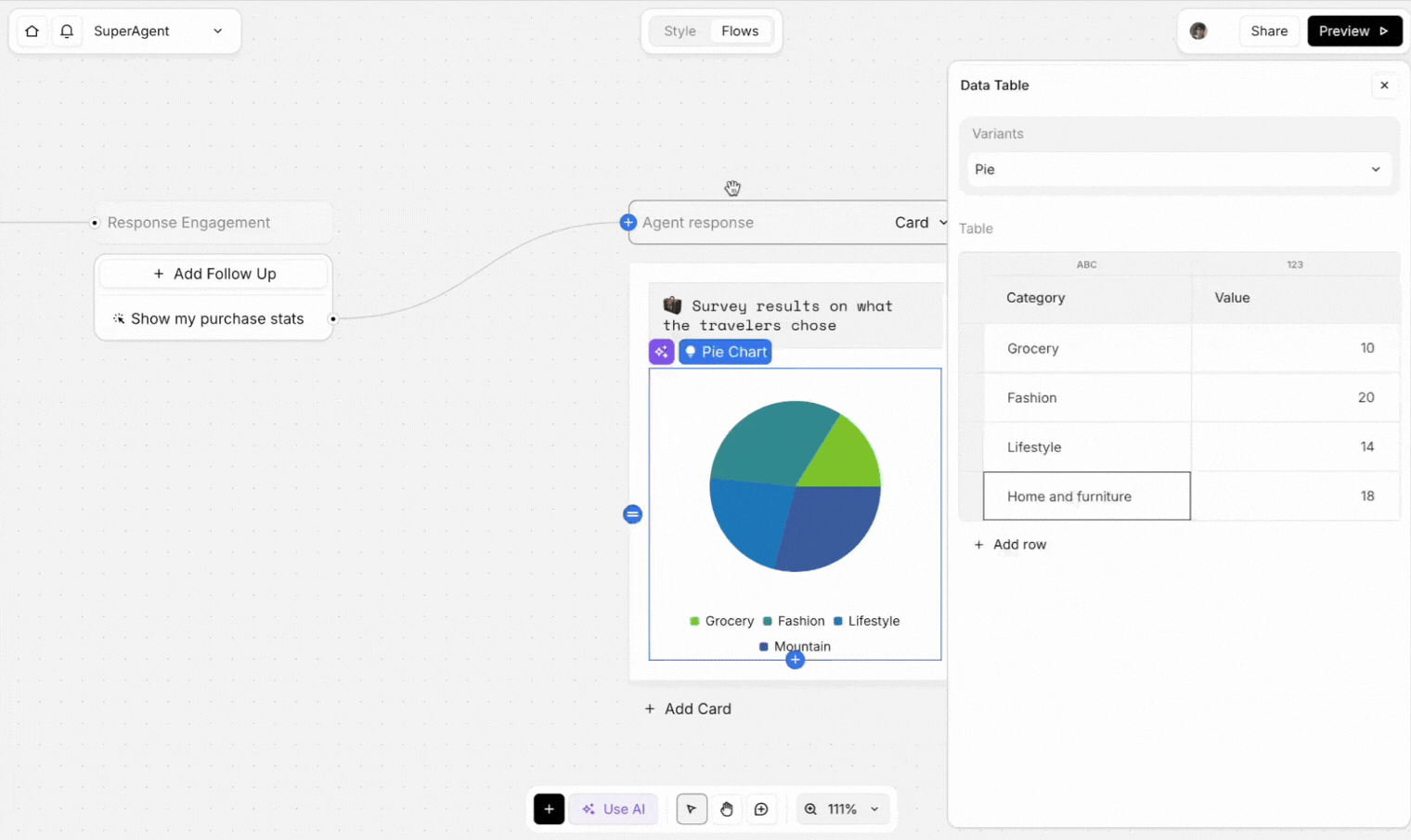This screenshot has width=1411, height=840.
Task: Click Add Card below the chart
Action: coord(688,709)
